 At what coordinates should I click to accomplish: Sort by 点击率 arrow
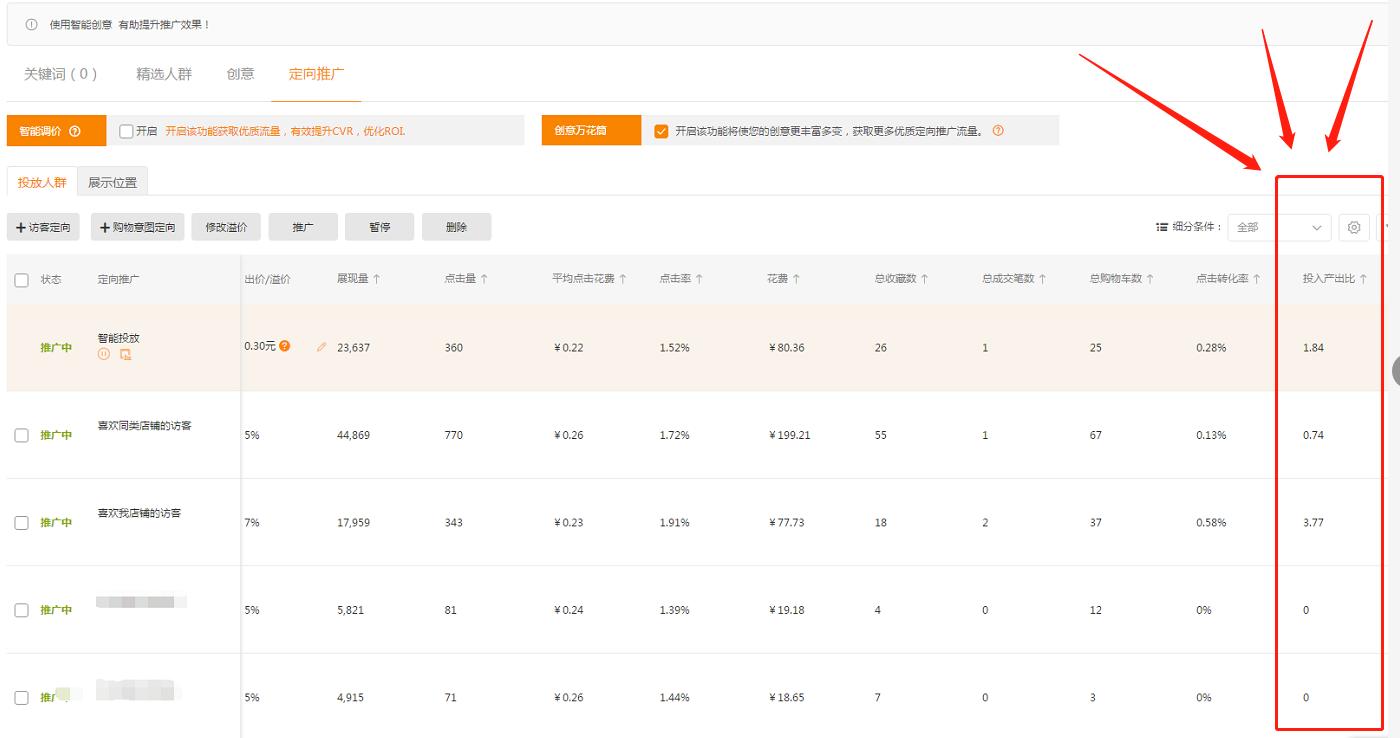[699, 279]
